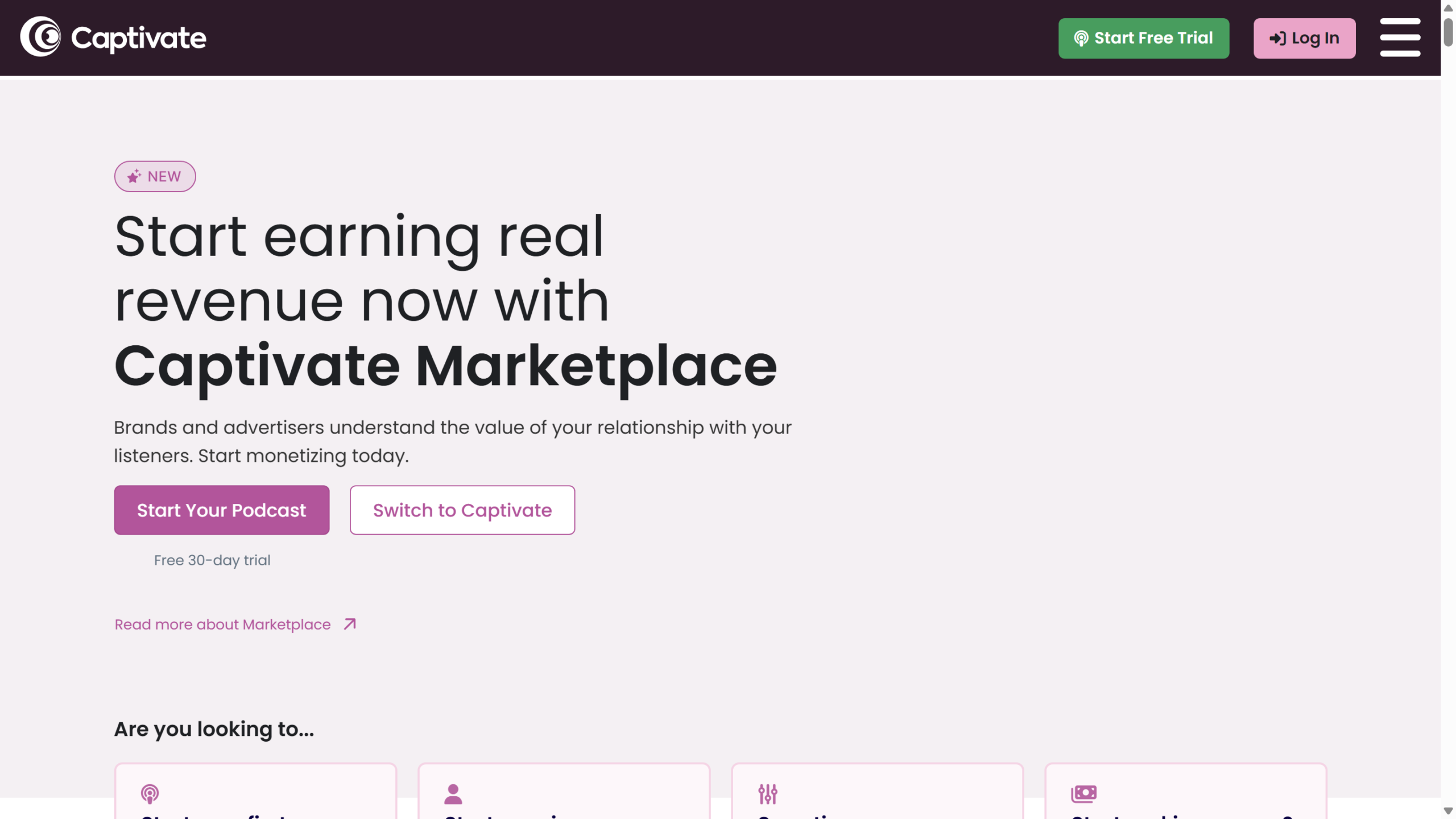Click Start Your Podcast button
1456x819 pixels.
pos(222,510)
